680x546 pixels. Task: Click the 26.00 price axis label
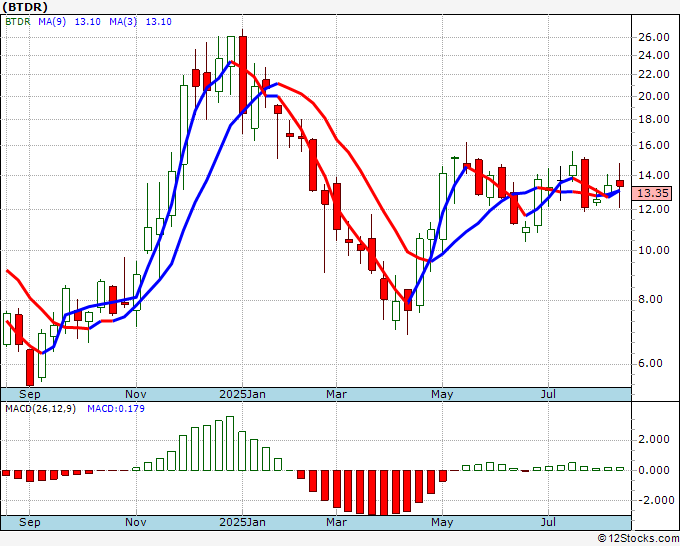654,38
